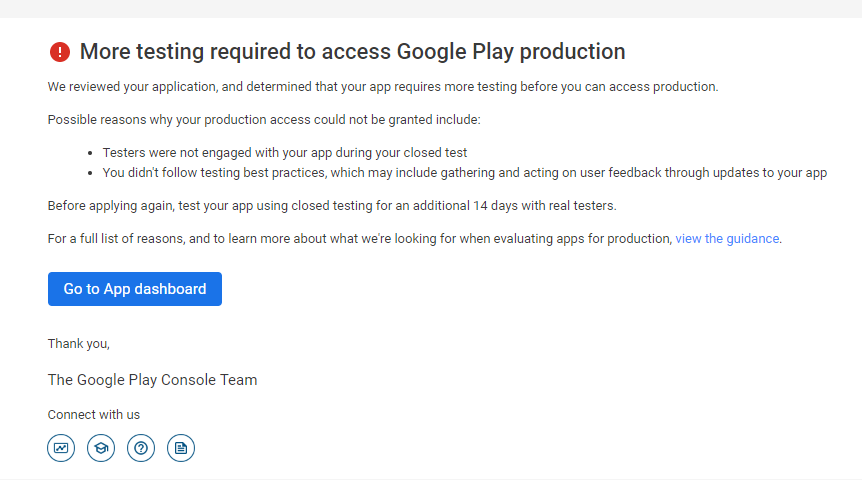862x480 pixels.
Task: Click the "Testers were not engaged" bullet item
Action: point(285,153)
